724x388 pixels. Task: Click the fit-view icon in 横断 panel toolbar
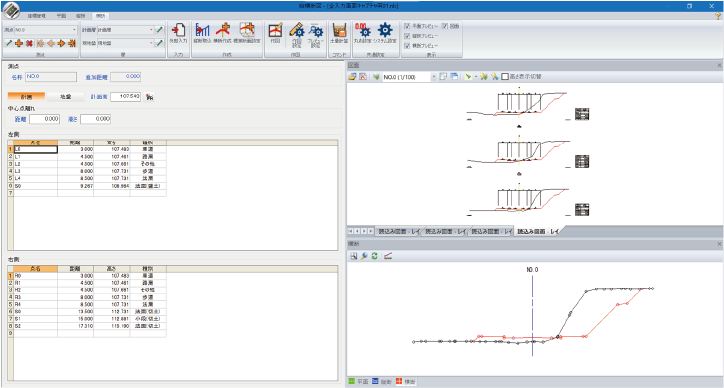354,256
